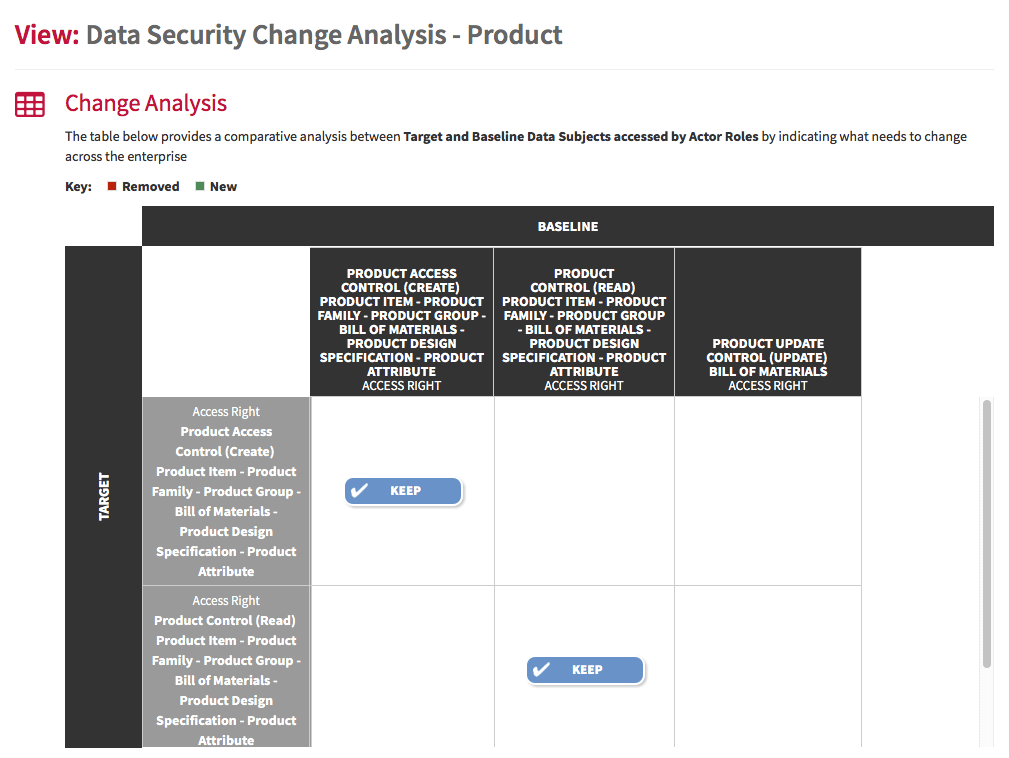Select Product Control (Read) target row label

tap(226, 667)
